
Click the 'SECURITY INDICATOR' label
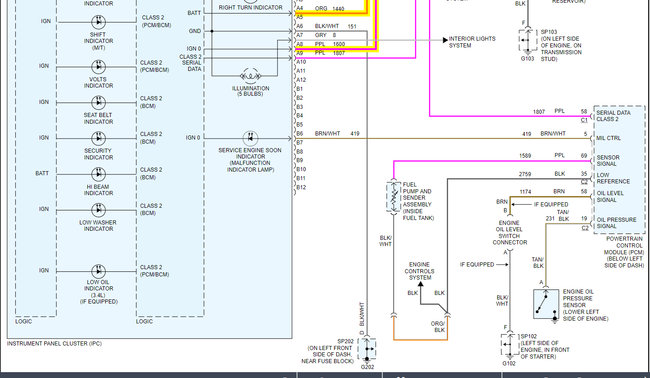pyautogui.click(x=98, y=154)
